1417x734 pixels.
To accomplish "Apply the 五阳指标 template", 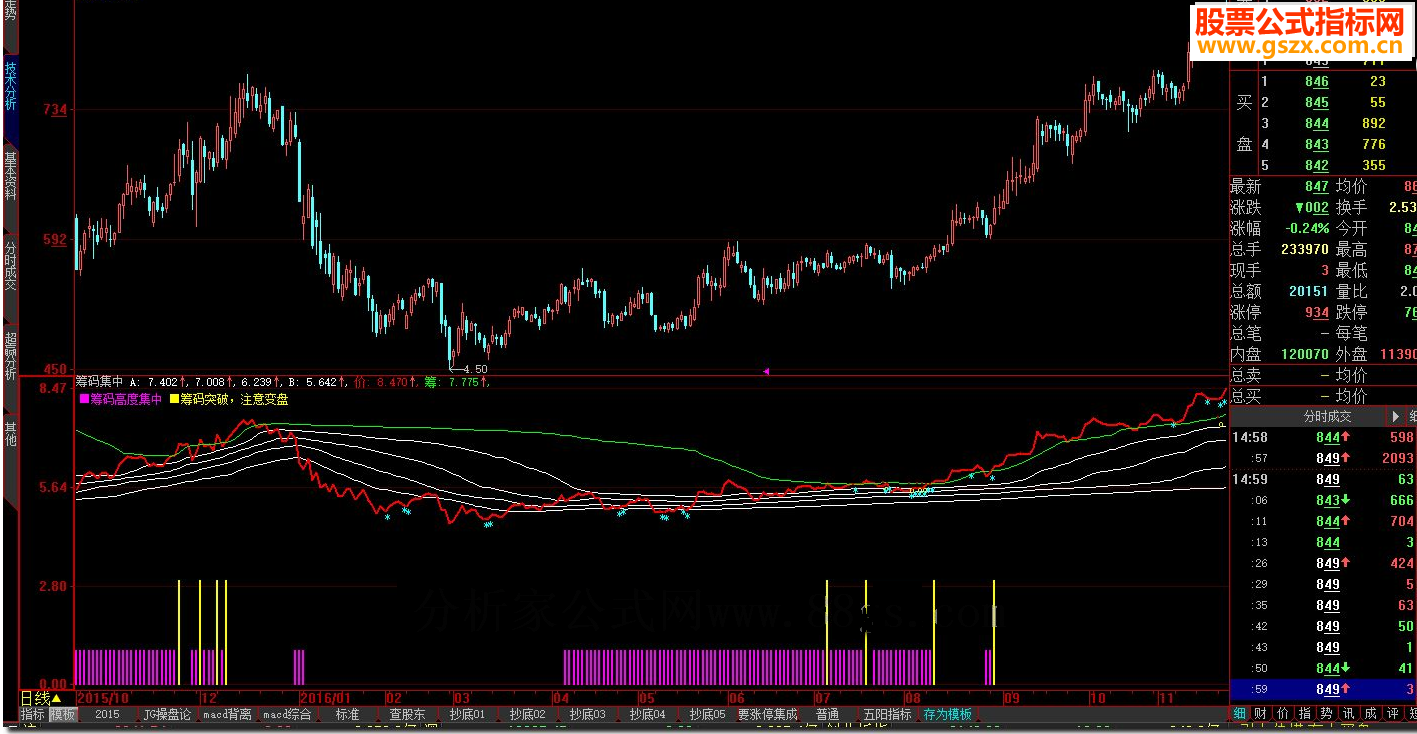I will pos(887,715).
